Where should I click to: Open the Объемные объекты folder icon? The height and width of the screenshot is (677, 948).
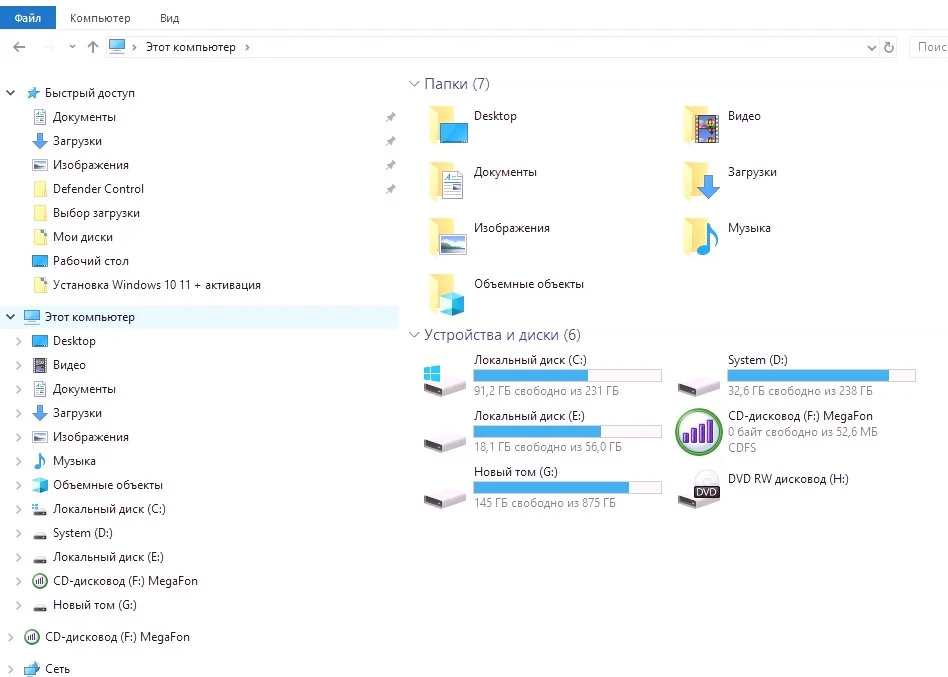pyautogui.click(x=447, y=292)
